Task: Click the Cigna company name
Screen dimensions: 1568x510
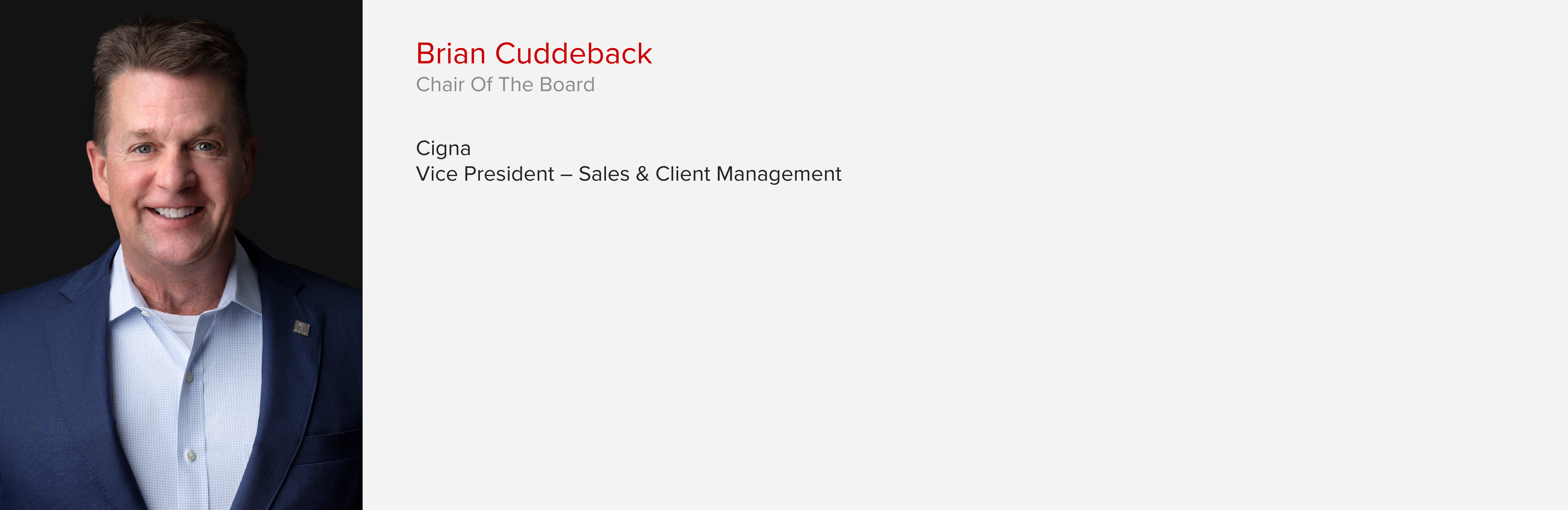Action: 443,148
